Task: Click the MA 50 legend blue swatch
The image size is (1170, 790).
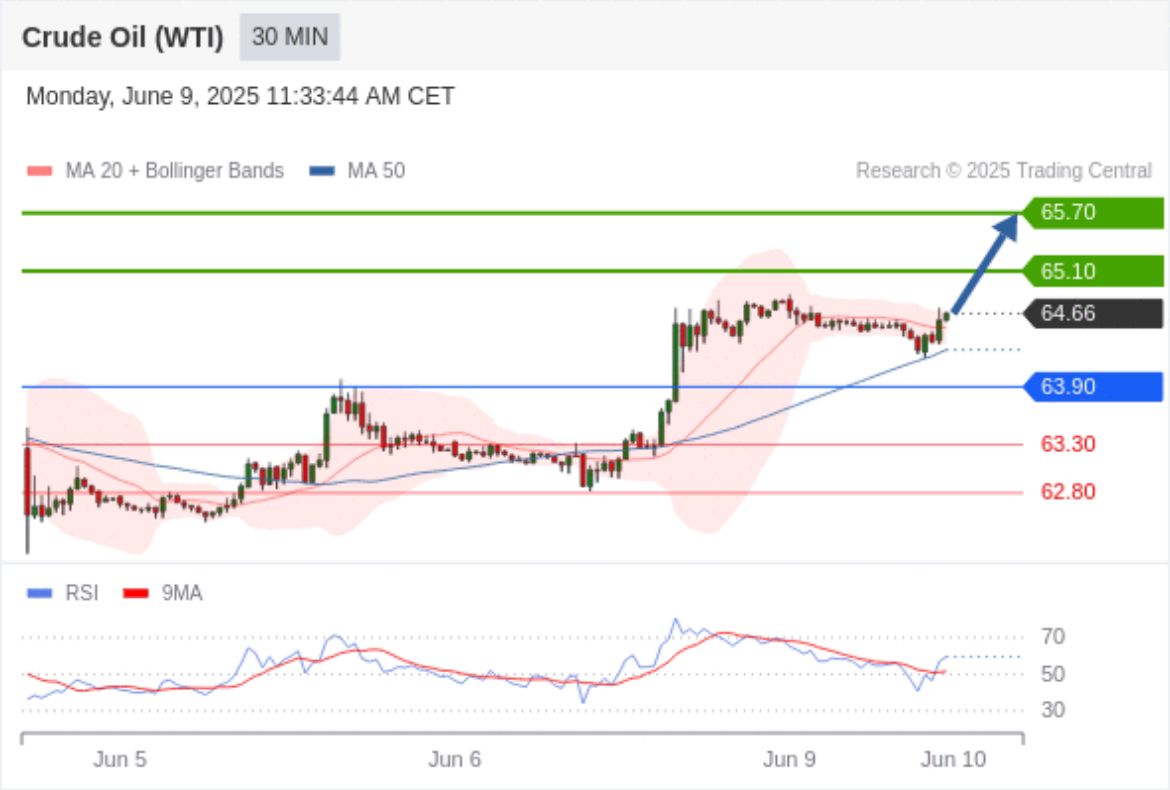Action: (x=322, y=171)
